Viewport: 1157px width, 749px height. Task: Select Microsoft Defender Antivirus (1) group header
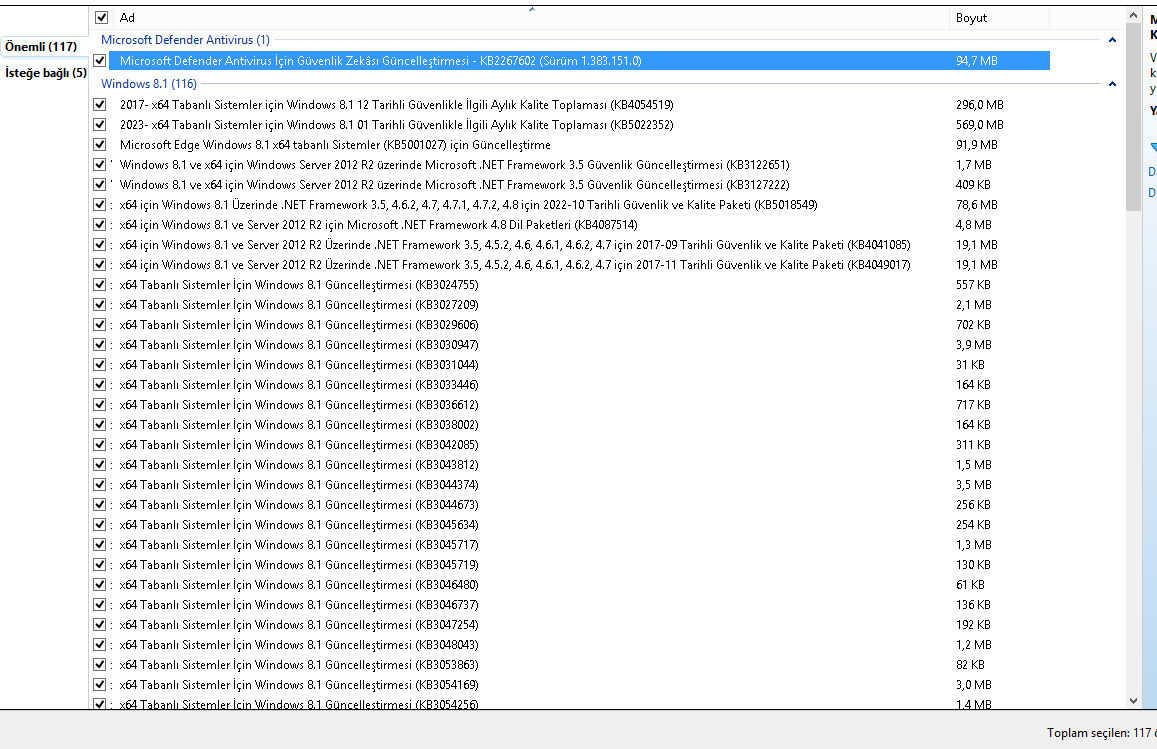tap(185, 40)
